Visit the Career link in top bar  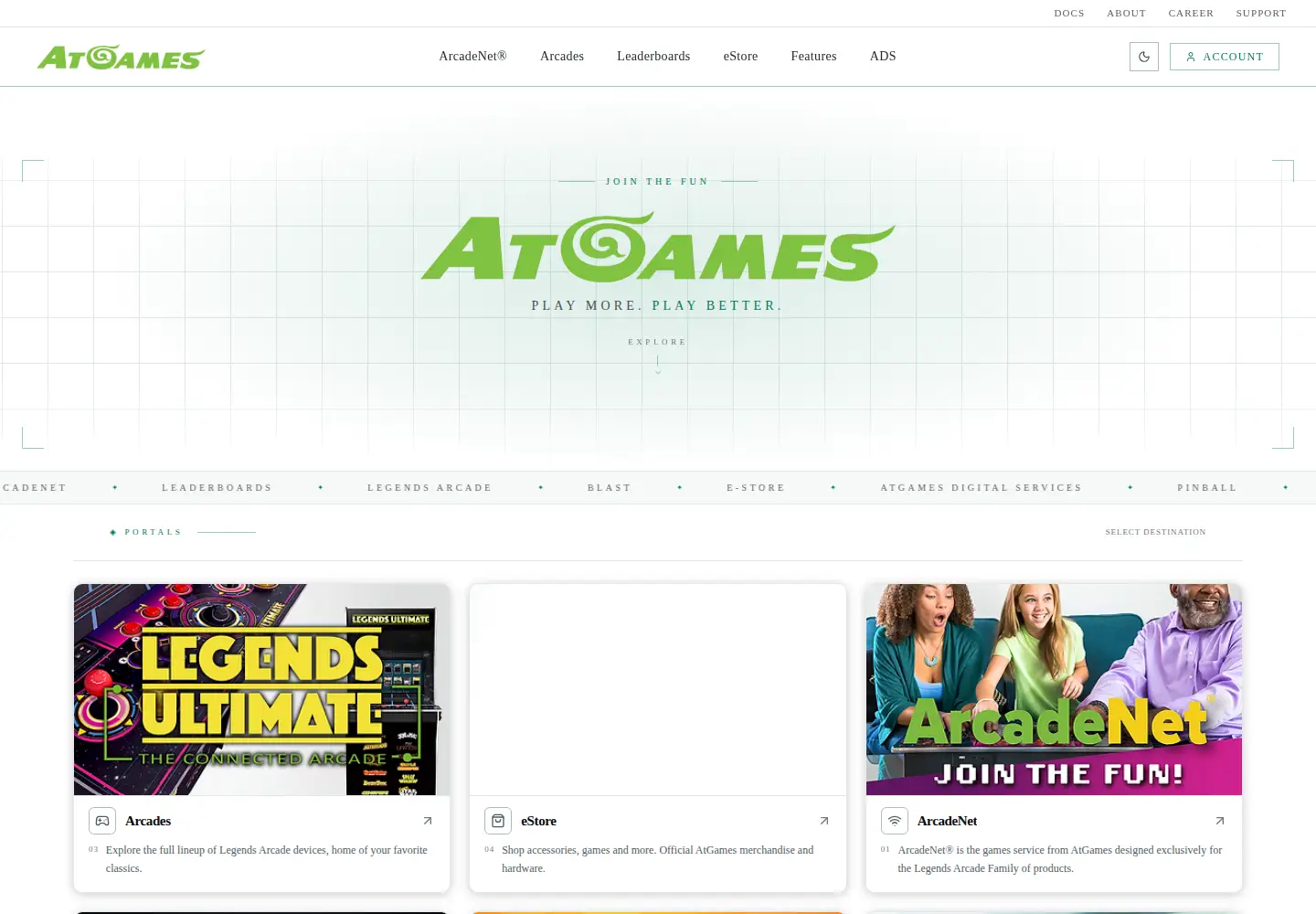click(x=1191, y=14)
